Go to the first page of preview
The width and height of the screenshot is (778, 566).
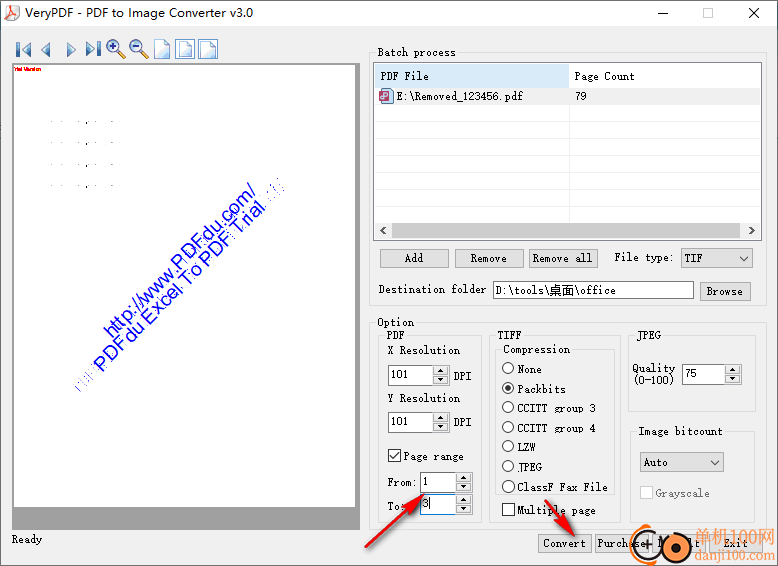24,49
